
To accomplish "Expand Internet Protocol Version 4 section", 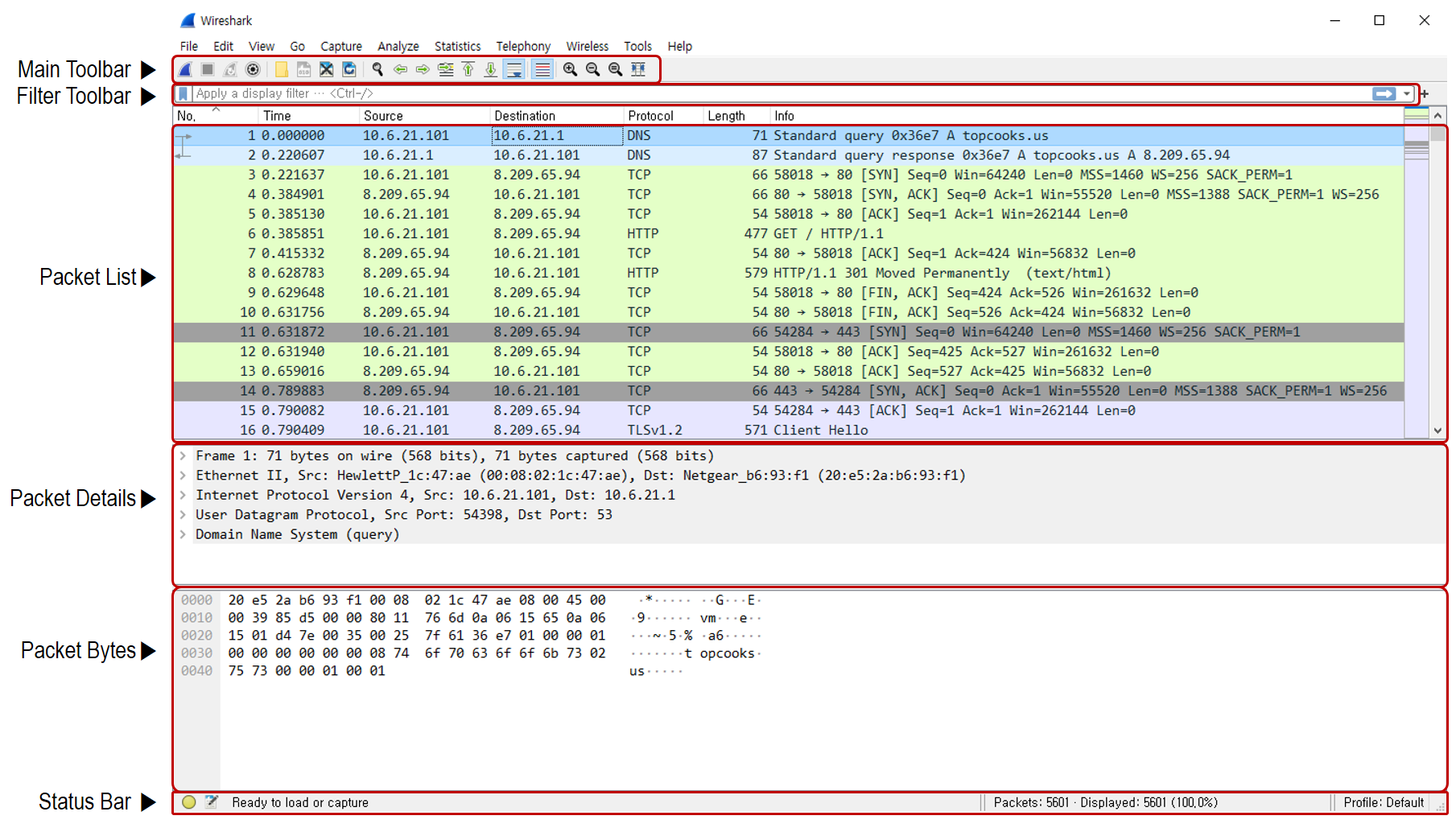I will coord(183,496).
